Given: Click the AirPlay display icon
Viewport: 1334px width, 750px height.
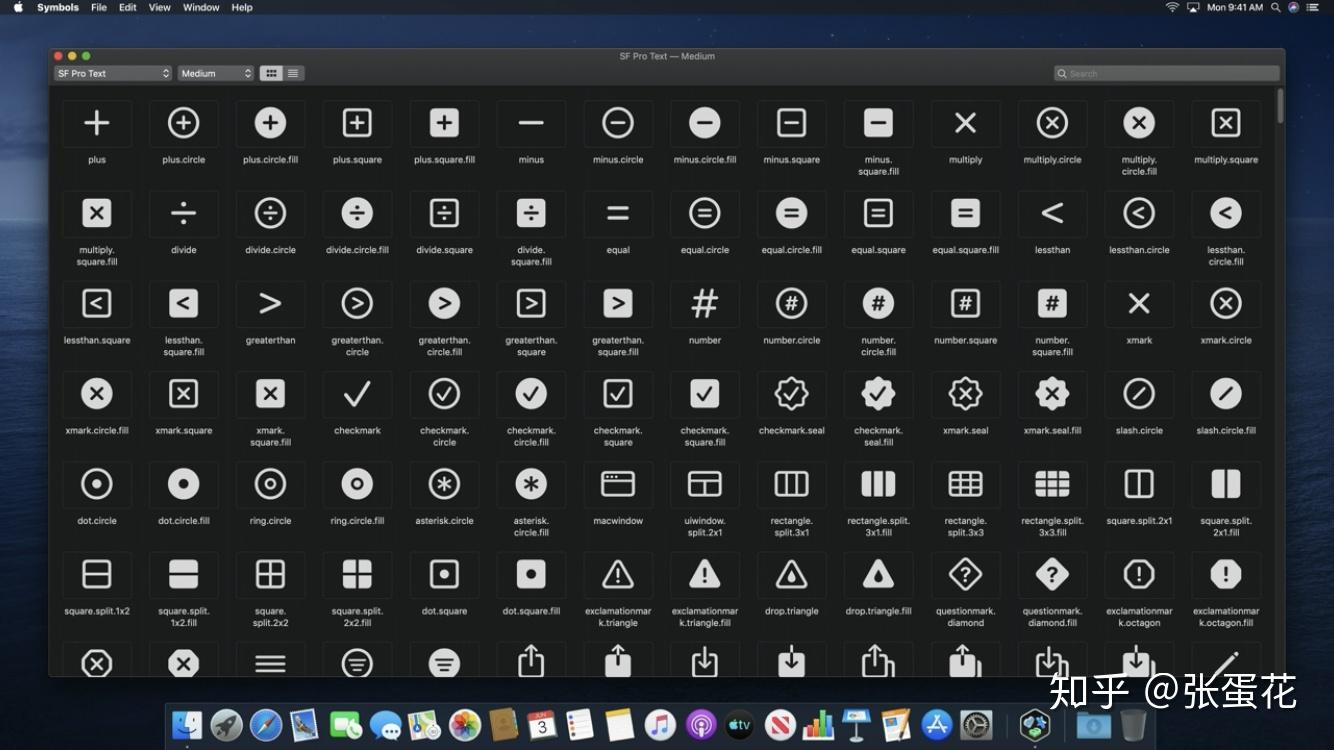Looking at the screenshot, I should (x=1193, y=7).
